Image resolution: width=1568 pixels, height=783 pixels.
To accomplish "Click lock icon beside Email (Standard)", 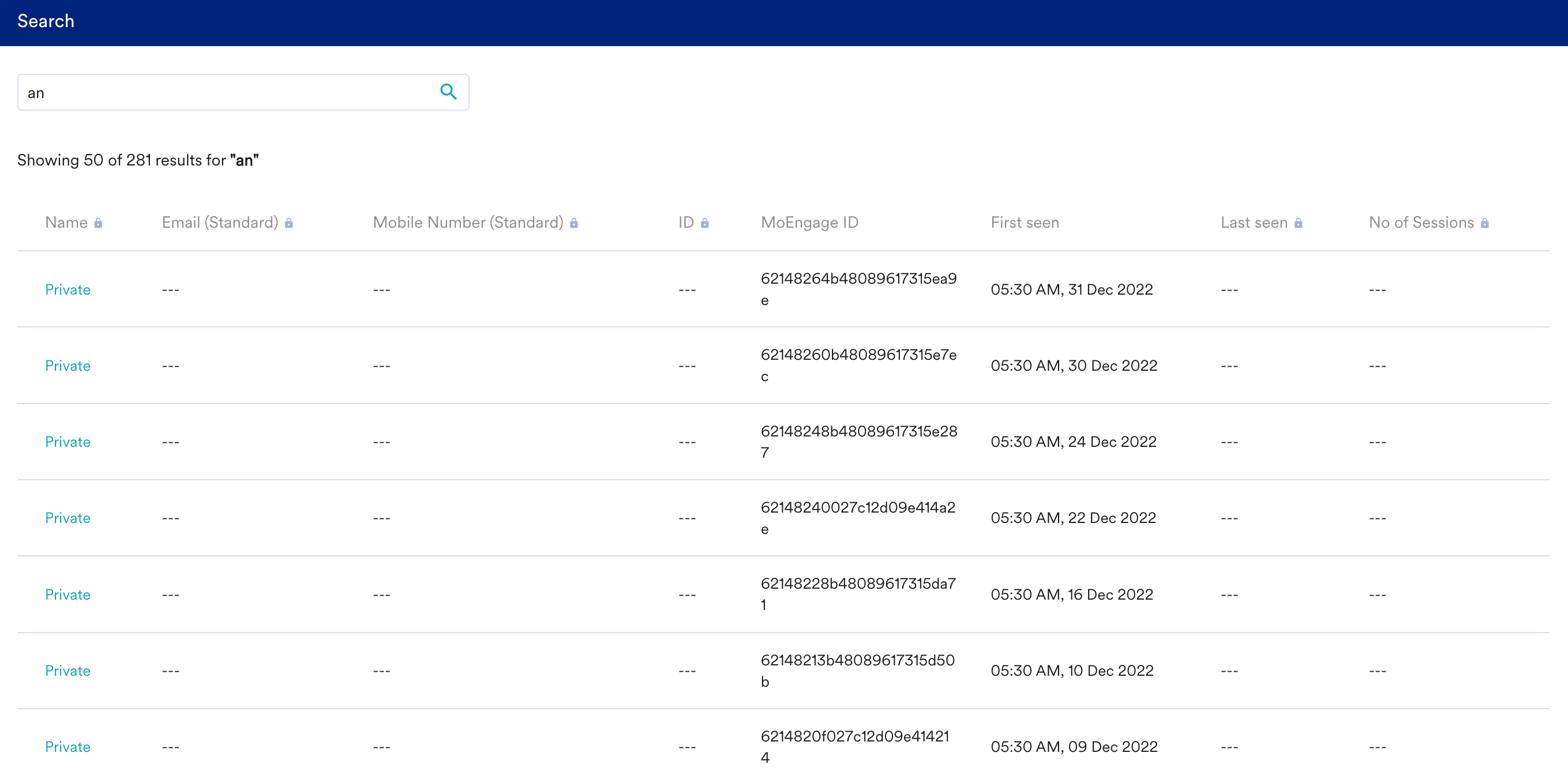I will tap(288, 223).
